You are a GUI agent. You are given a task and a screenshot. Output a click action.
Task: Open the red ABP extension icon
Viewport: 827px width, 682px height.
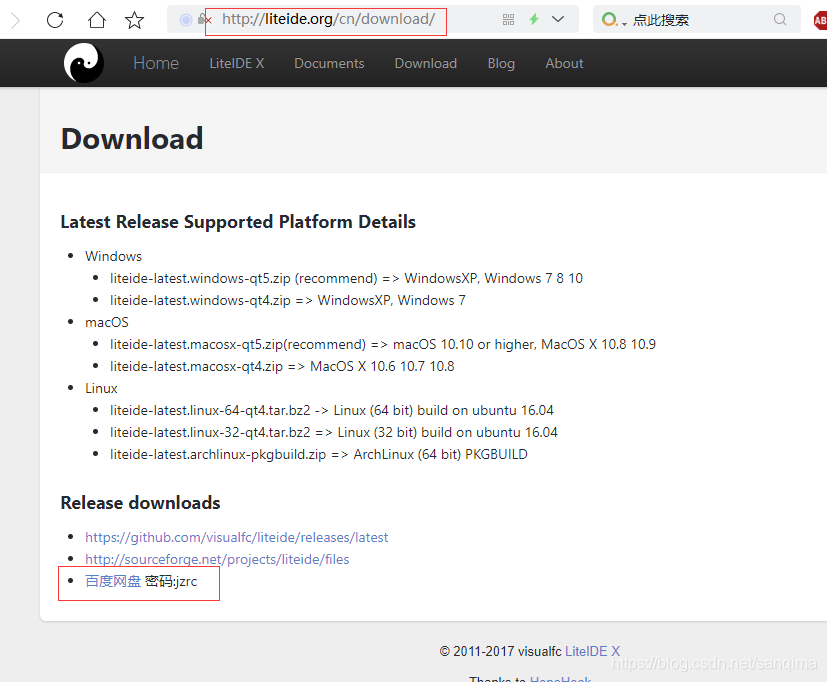(x=820, y=21)
